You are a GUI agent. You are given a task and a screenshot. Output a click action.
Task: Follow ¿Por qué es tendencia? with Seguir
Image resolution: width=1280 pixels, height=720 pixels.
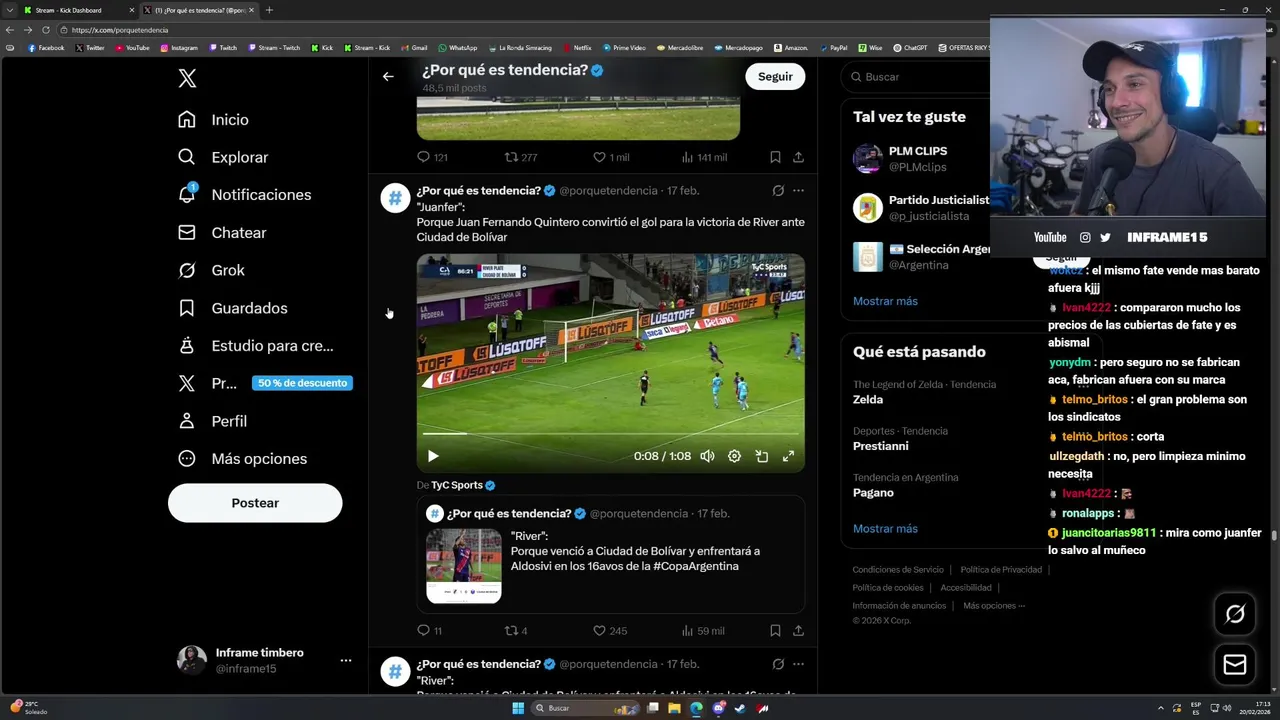[775, 76]
